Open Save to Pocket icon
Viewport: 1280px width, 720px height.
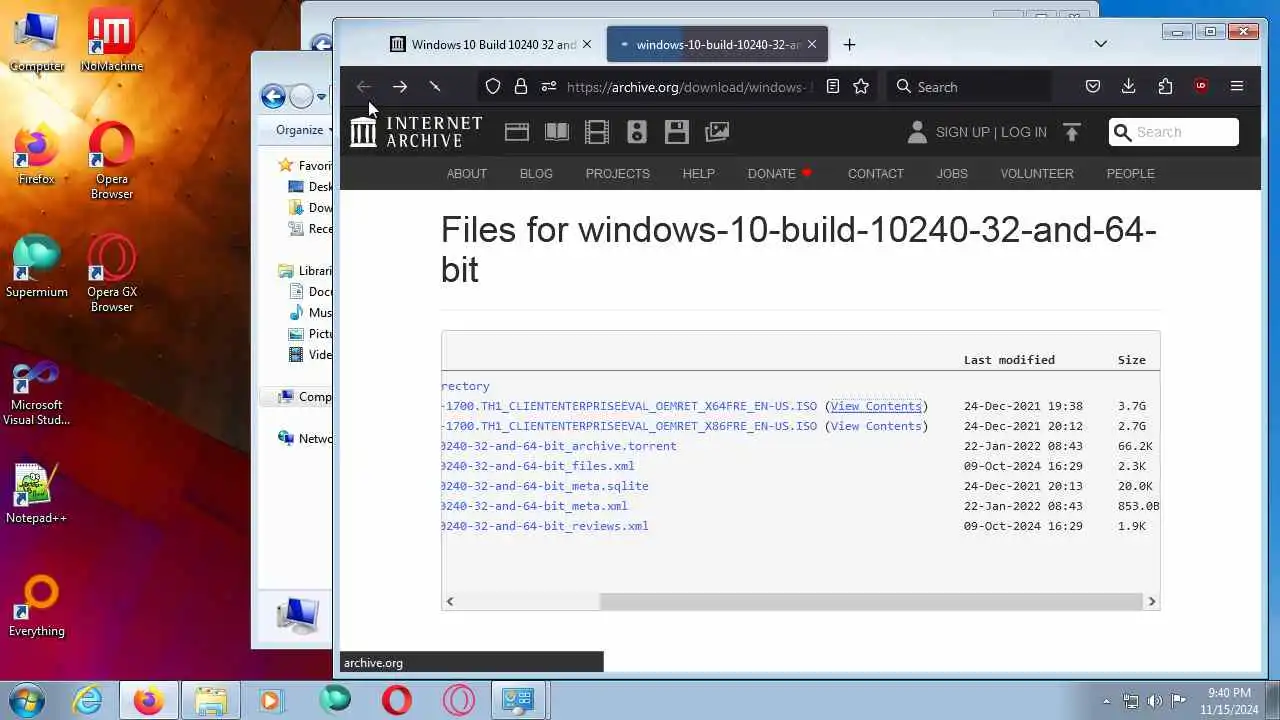[x=1093, y=87]
